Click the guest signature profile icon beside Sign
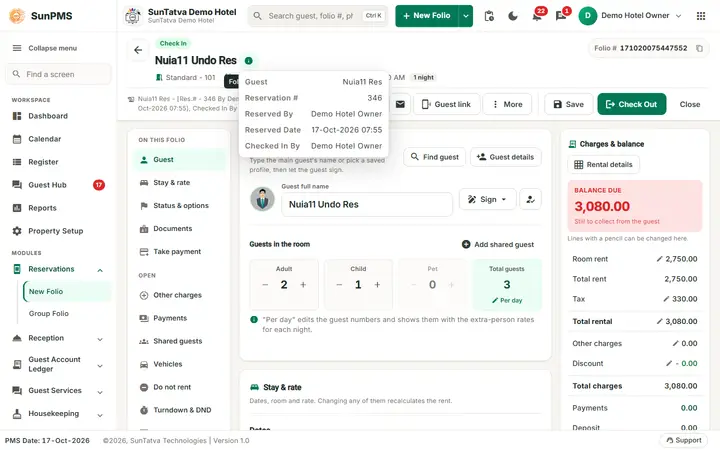 [530, 199]
